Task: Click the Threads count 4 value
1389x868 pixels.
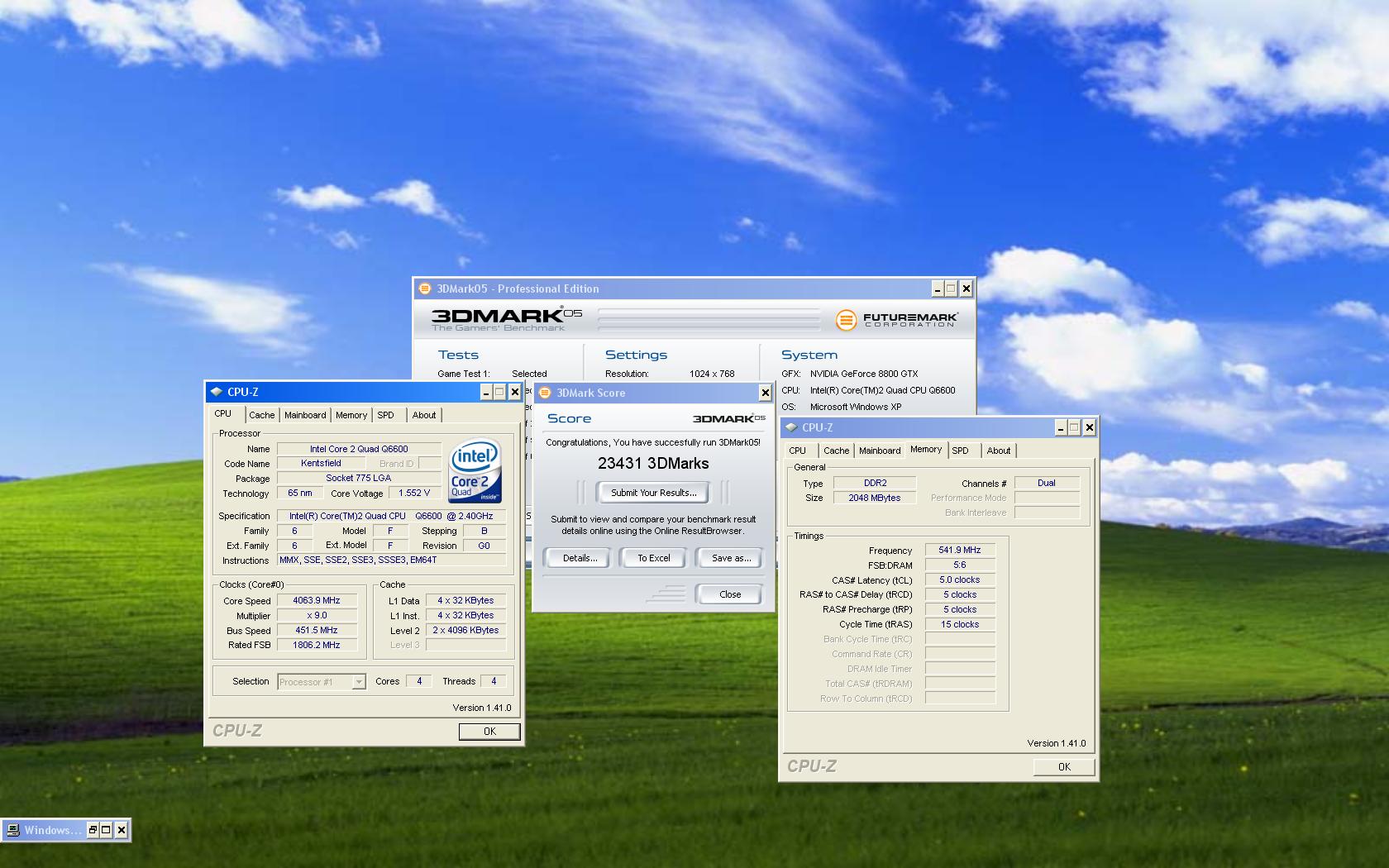Action: pos(494,682)
